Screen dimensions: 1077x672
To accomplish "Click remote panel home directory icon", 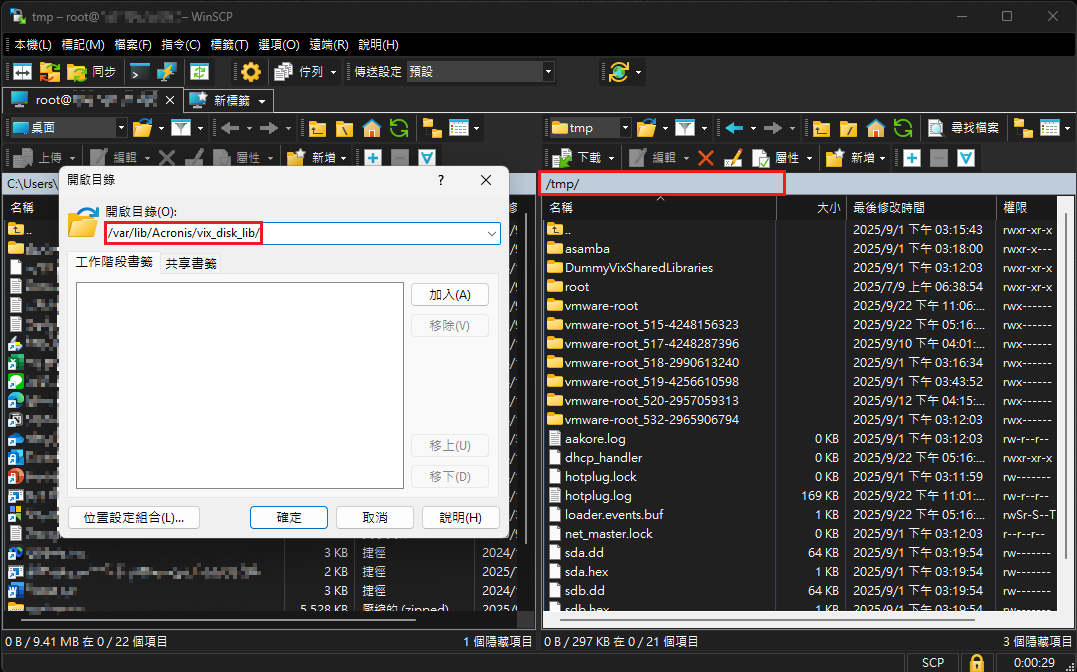I will coord(876,128).
